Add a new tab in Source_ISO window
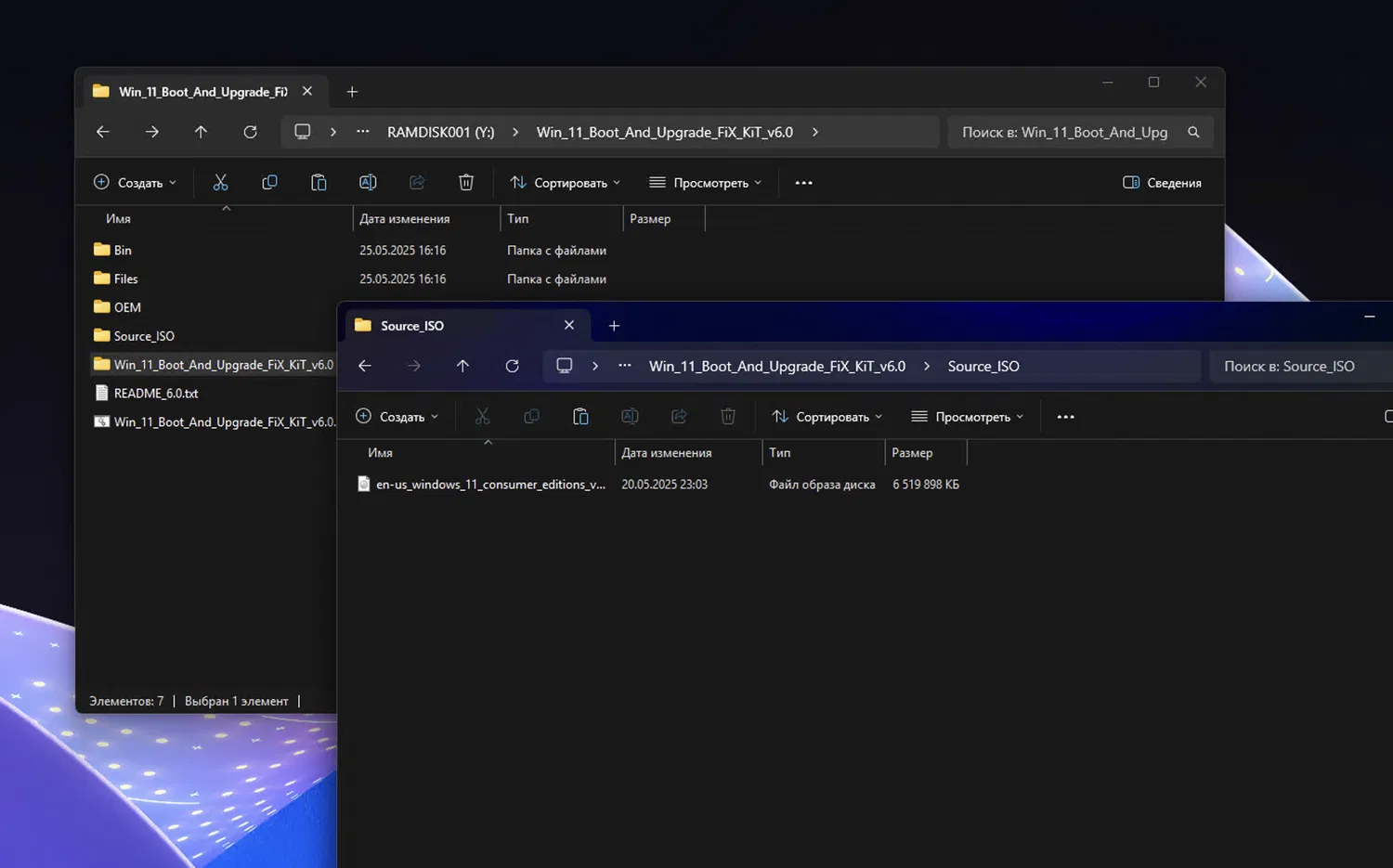The height and width of the screenshot is (868, 1393). (x=614, y=326)
